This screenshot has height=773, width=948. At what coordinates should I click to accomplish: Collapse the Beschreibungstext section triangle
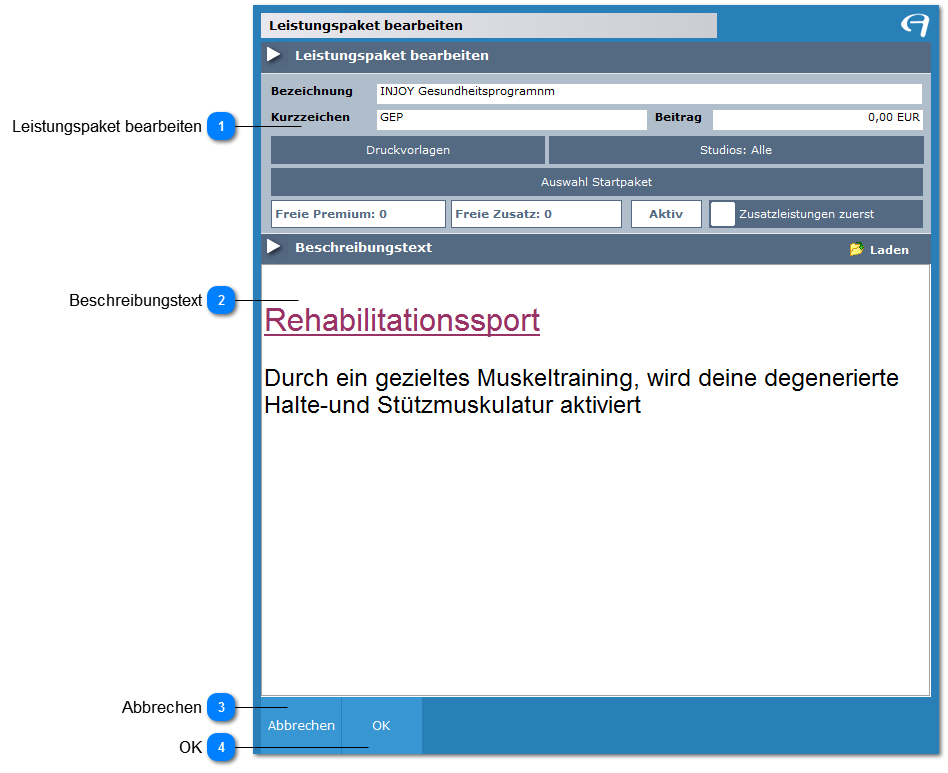(273, 247)
